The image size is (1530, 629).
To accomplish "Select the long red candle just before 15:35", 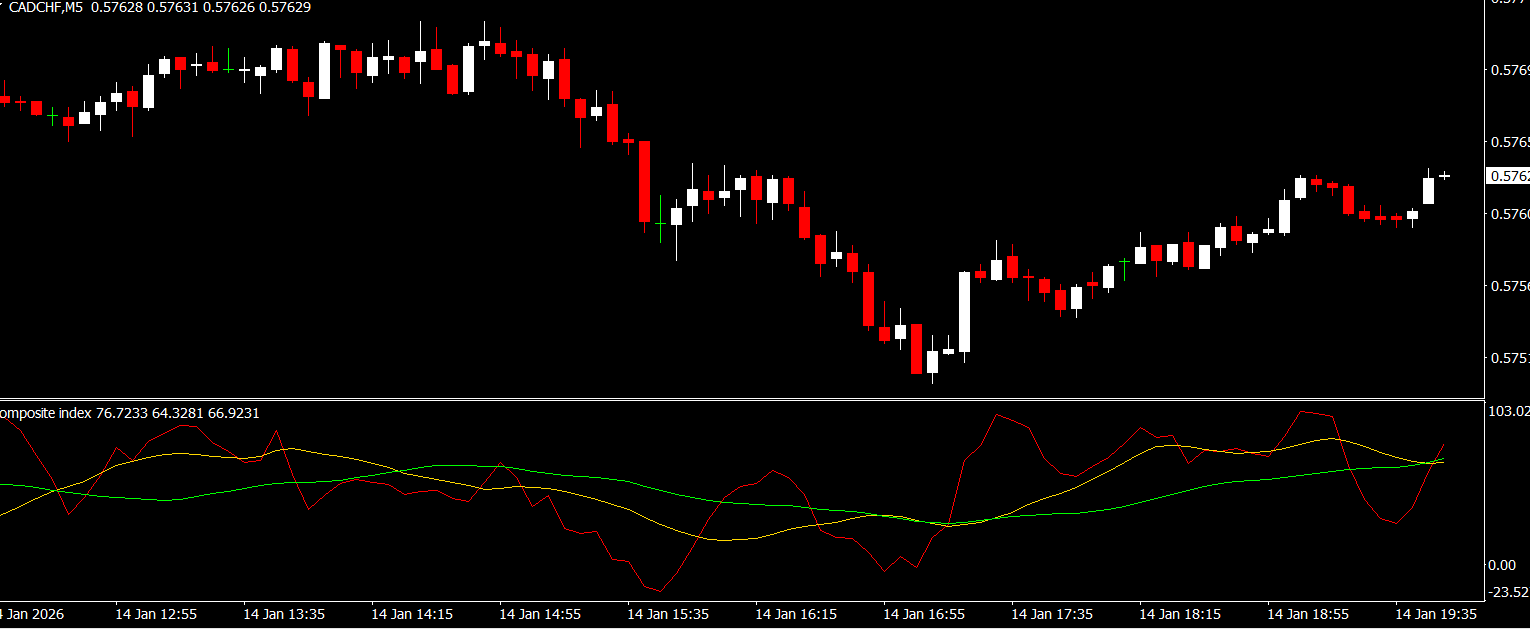I will 645,181.
